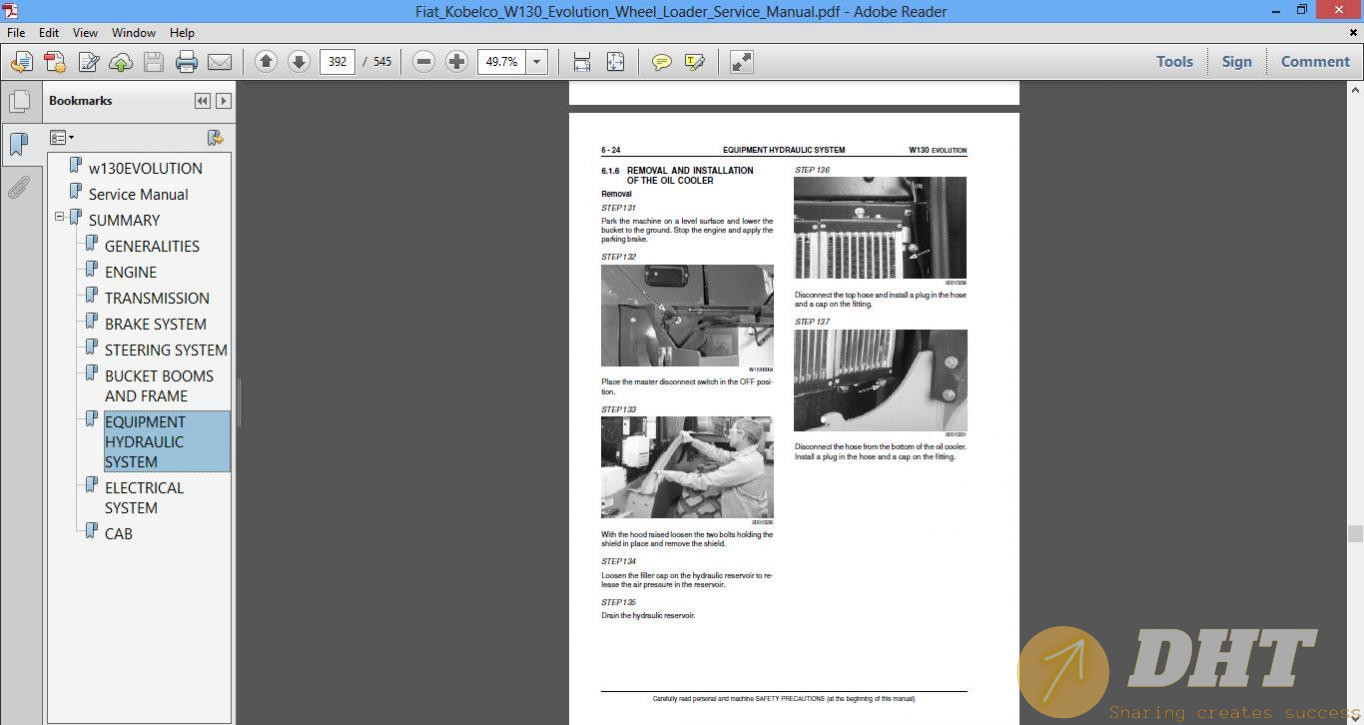The image size is (1364, 725).
Task: Click the STEP 137 bottom hose photo
Action: pyautogui.click(x=880, y=380)
